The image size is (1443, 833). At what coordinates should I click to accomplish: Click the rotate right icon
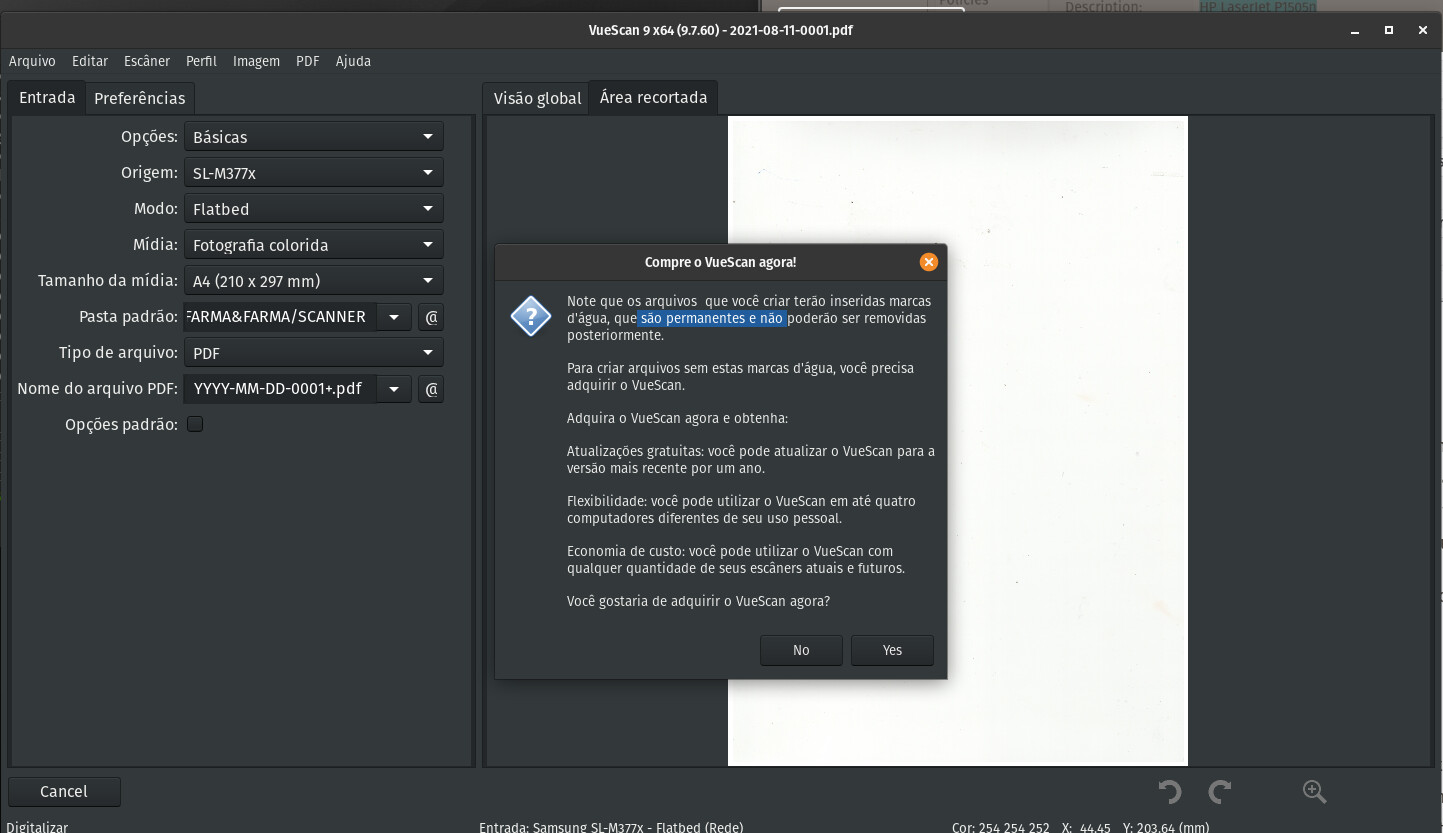tap(1219, 792)
